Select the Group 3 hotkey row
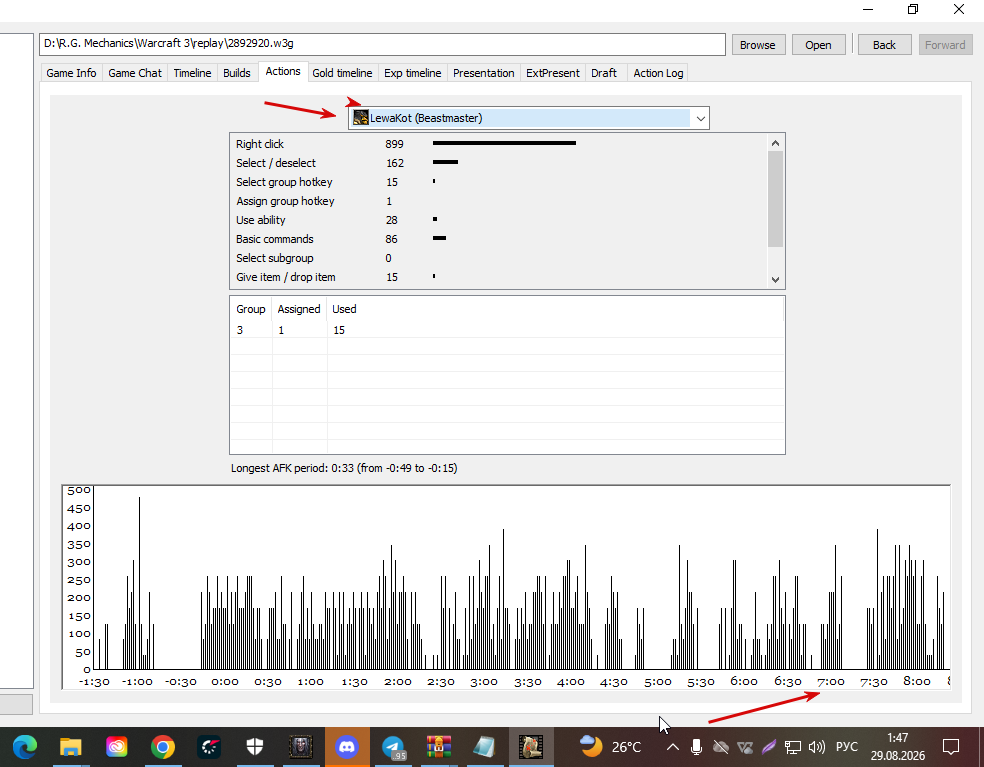984x767 pixels. [x=507, y=330]
